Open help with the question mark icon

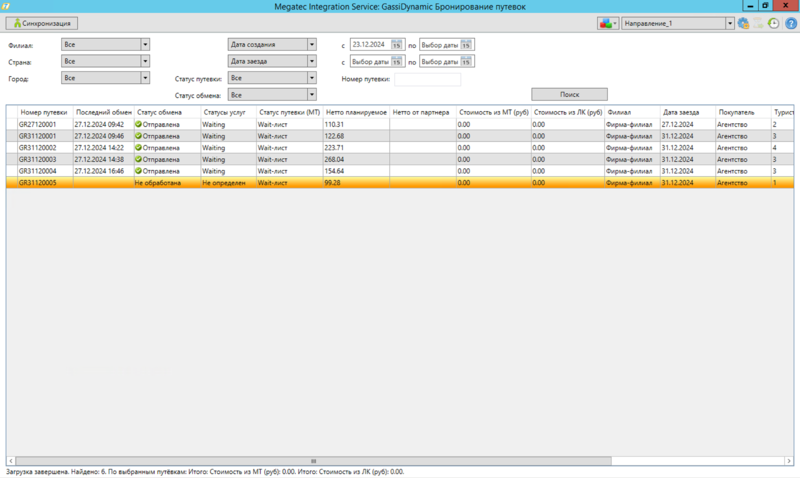788,23
